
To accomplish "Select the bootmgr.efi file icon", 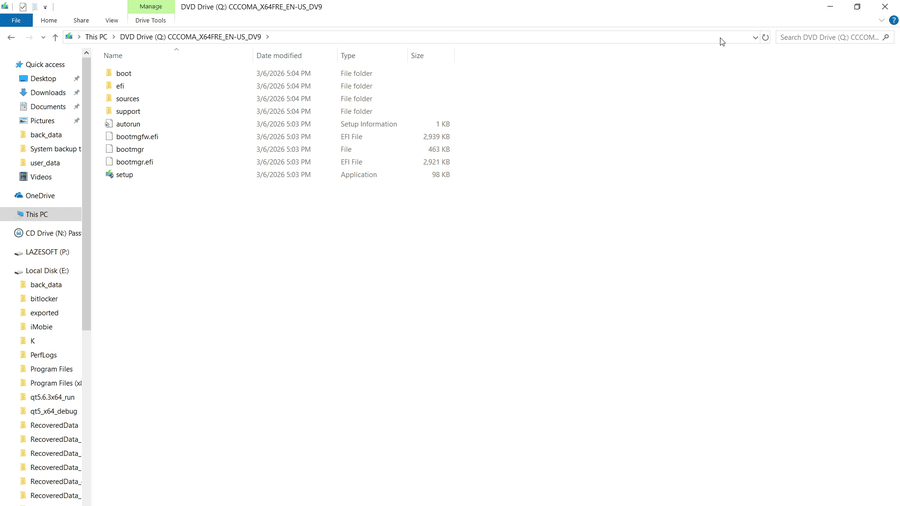I will [109, 161].
